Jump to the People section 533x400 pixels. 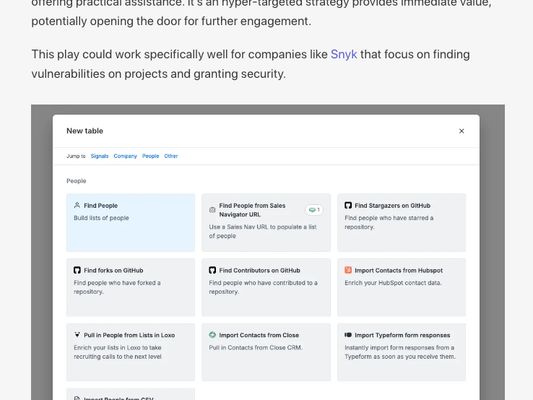151,156
